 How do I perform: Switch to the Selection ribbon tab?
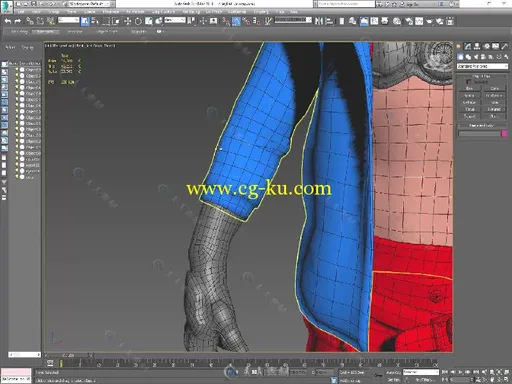click(x=74, y=32)
